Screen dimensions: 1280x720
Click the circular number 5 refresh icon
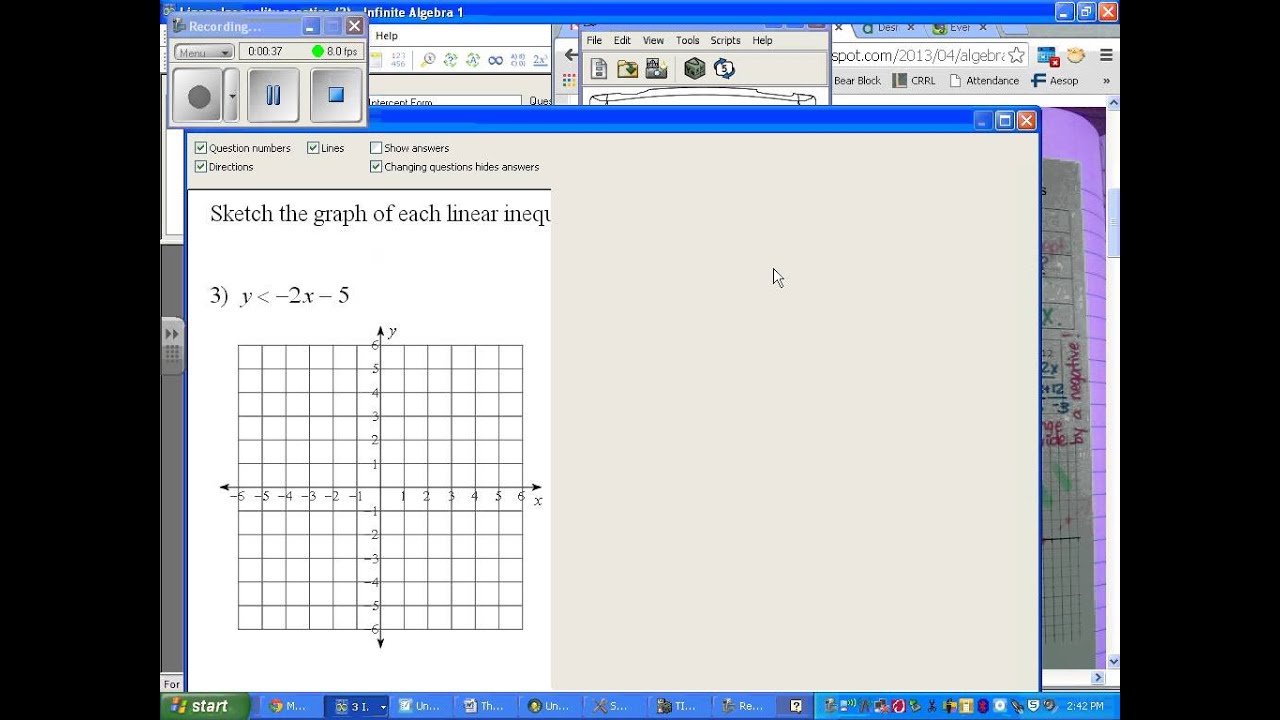tap(724, 69)
